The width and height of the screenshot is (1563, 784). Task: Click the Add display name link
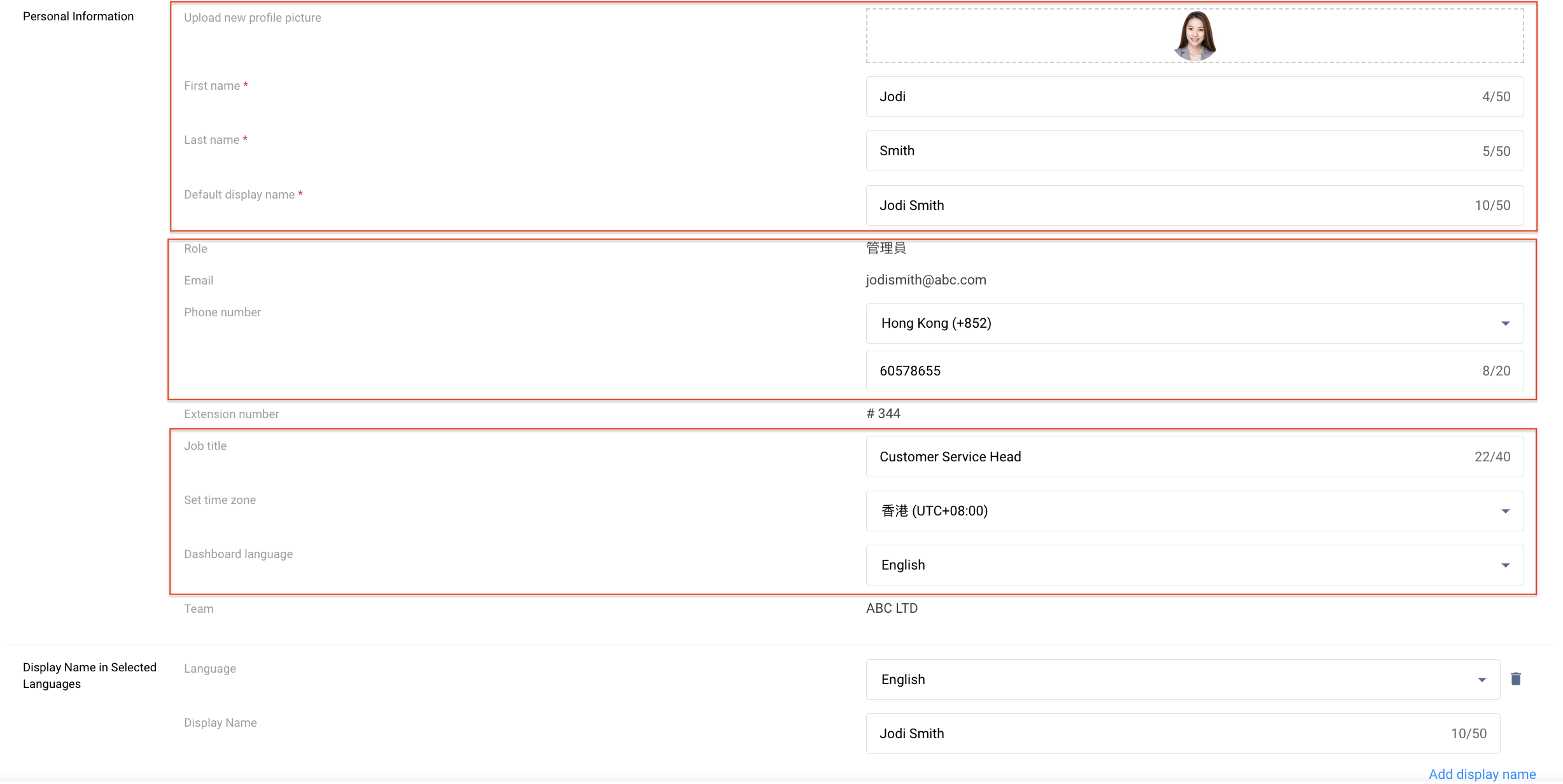(1482, 774)
